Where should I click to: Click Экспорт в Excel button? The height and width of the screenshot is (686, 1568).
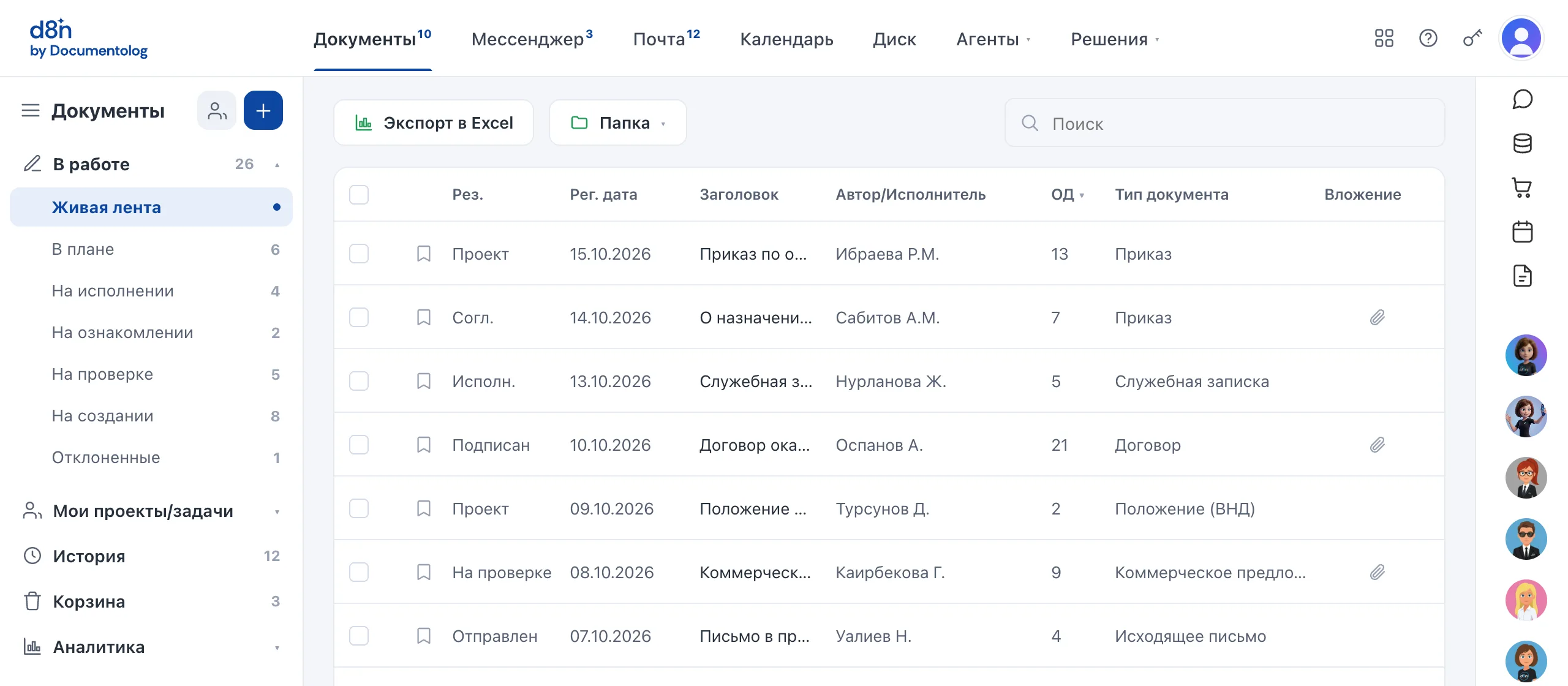click(434, 123)
